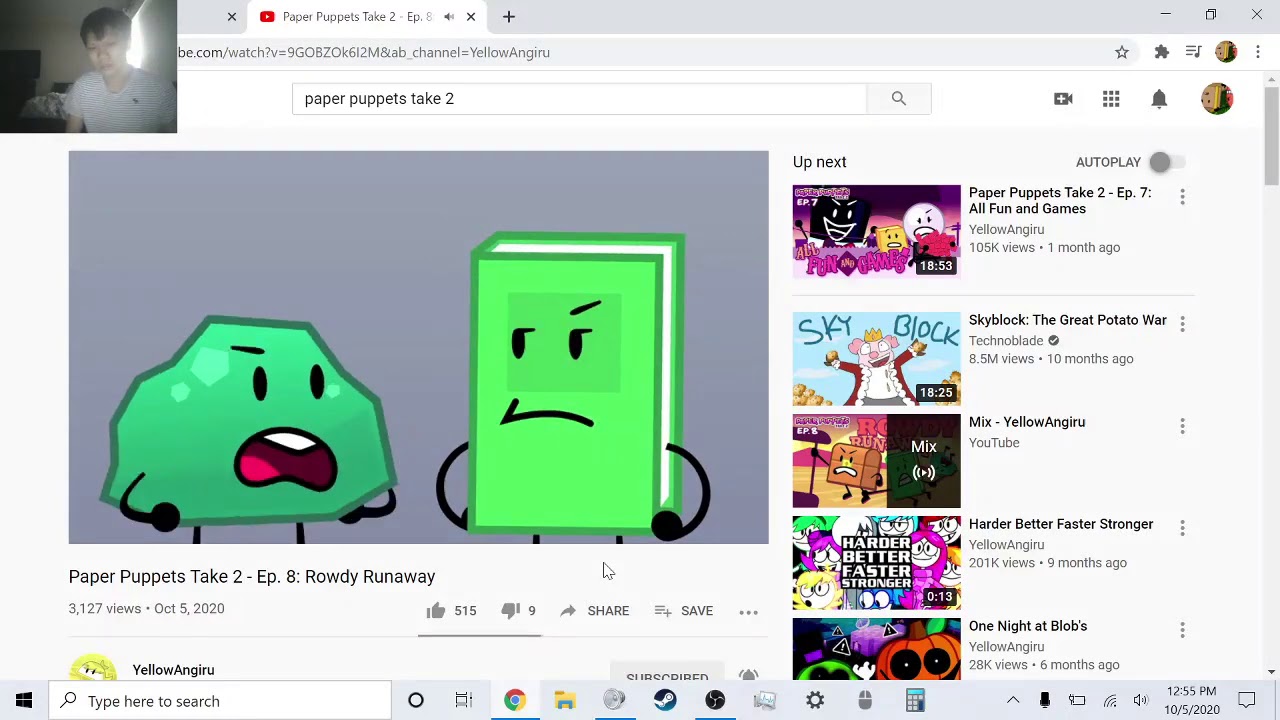1280x720 pixels.
Task: Open the Create video camera icon
Action: 1063,98
